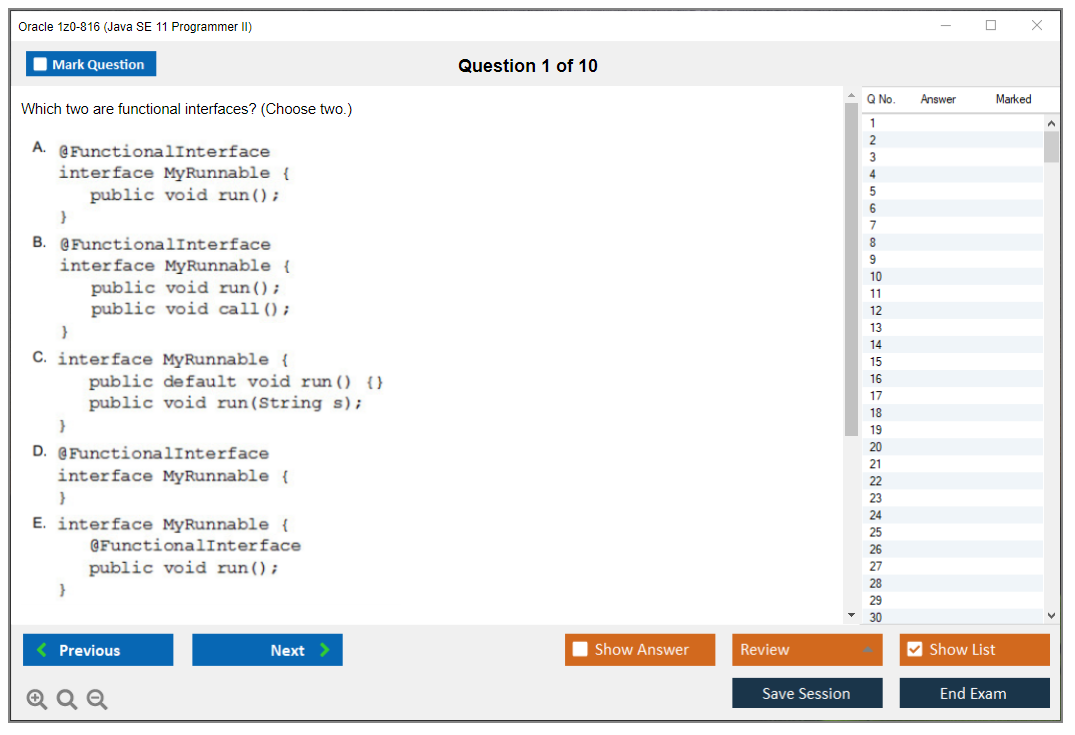Choose answer option A code block
The image size is (1075, 735).
[164, 184]
